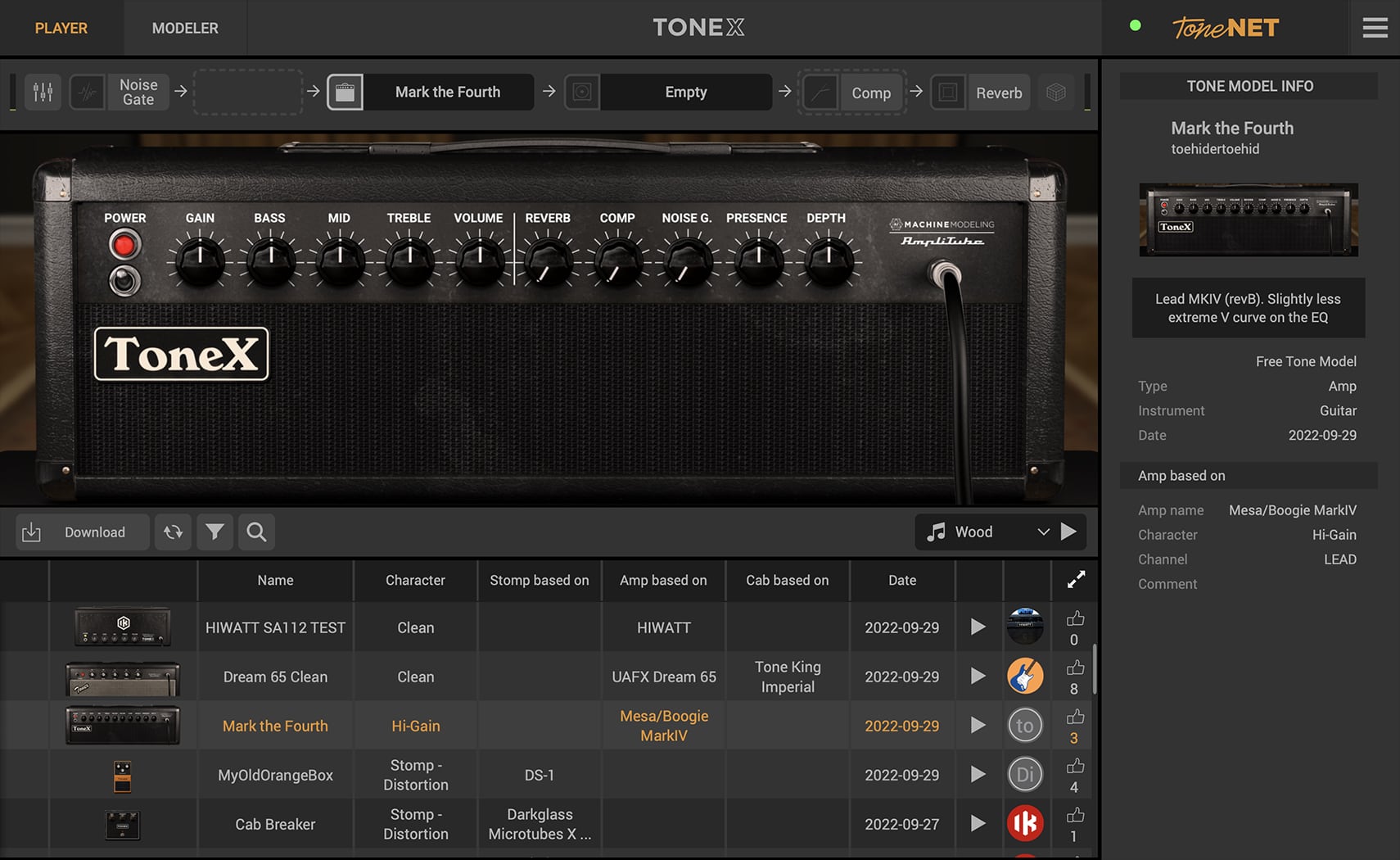Play the Wood demo loop
This screenshot has height=860, width=1400.
point(1069,532)
